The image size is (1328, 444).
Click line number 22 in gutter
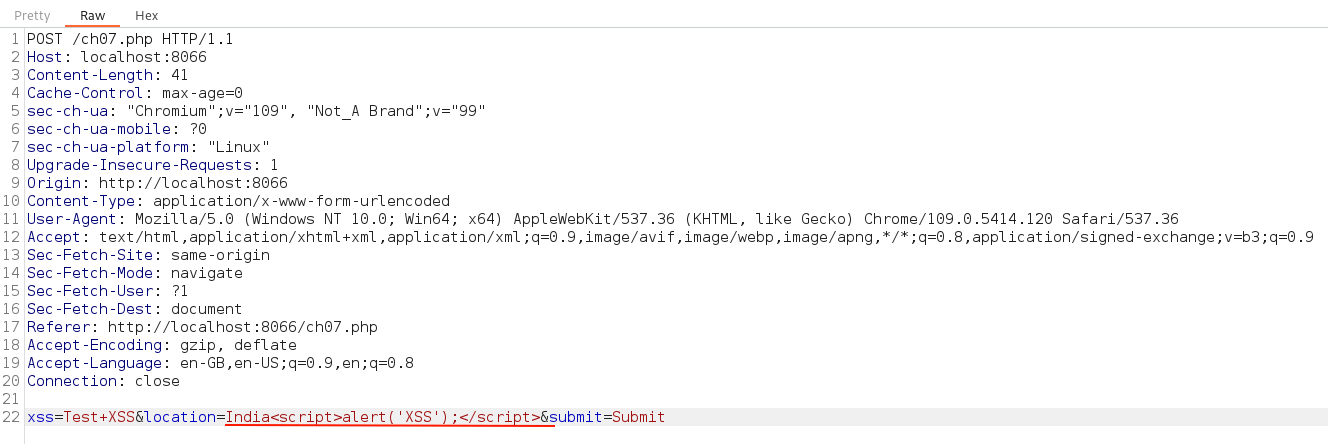tap(12, 417)
